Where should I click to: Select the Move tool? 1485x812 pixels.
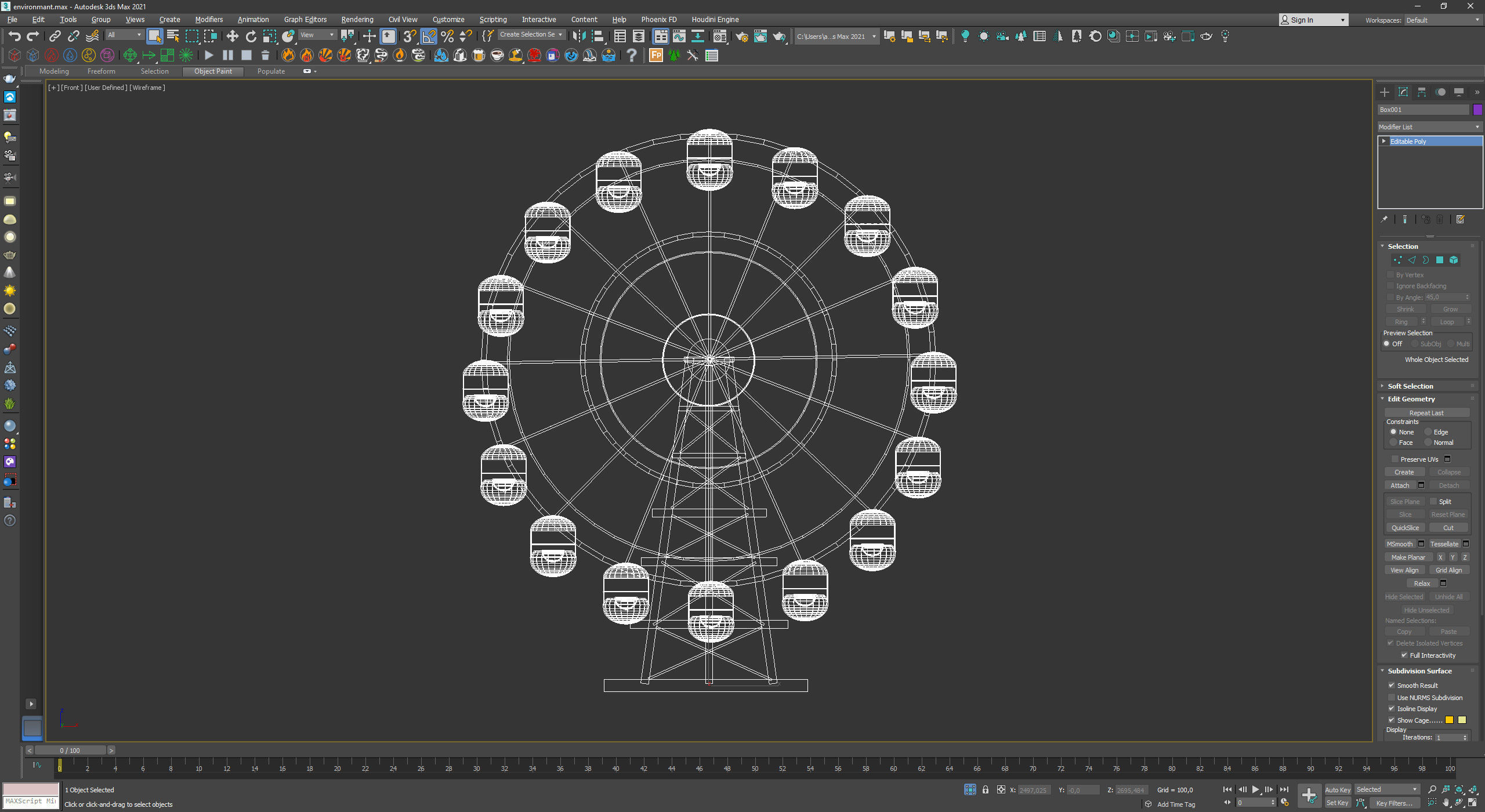[x=232, y=37]
